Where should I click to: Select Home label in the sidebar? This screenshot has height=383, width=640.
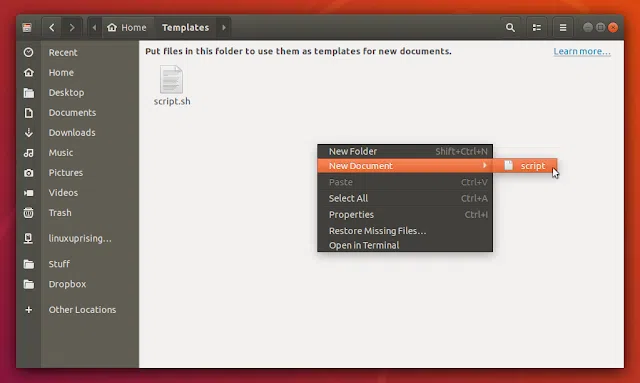[x=61, y=72]
